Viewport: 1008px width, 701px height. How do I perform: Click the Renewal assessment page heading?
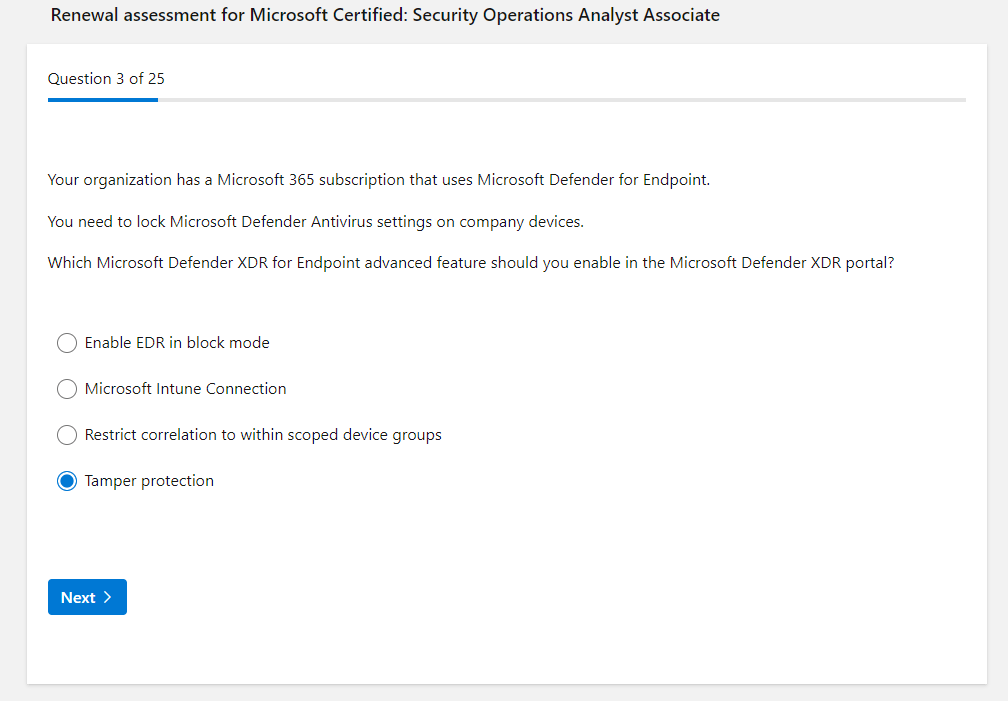385,15
